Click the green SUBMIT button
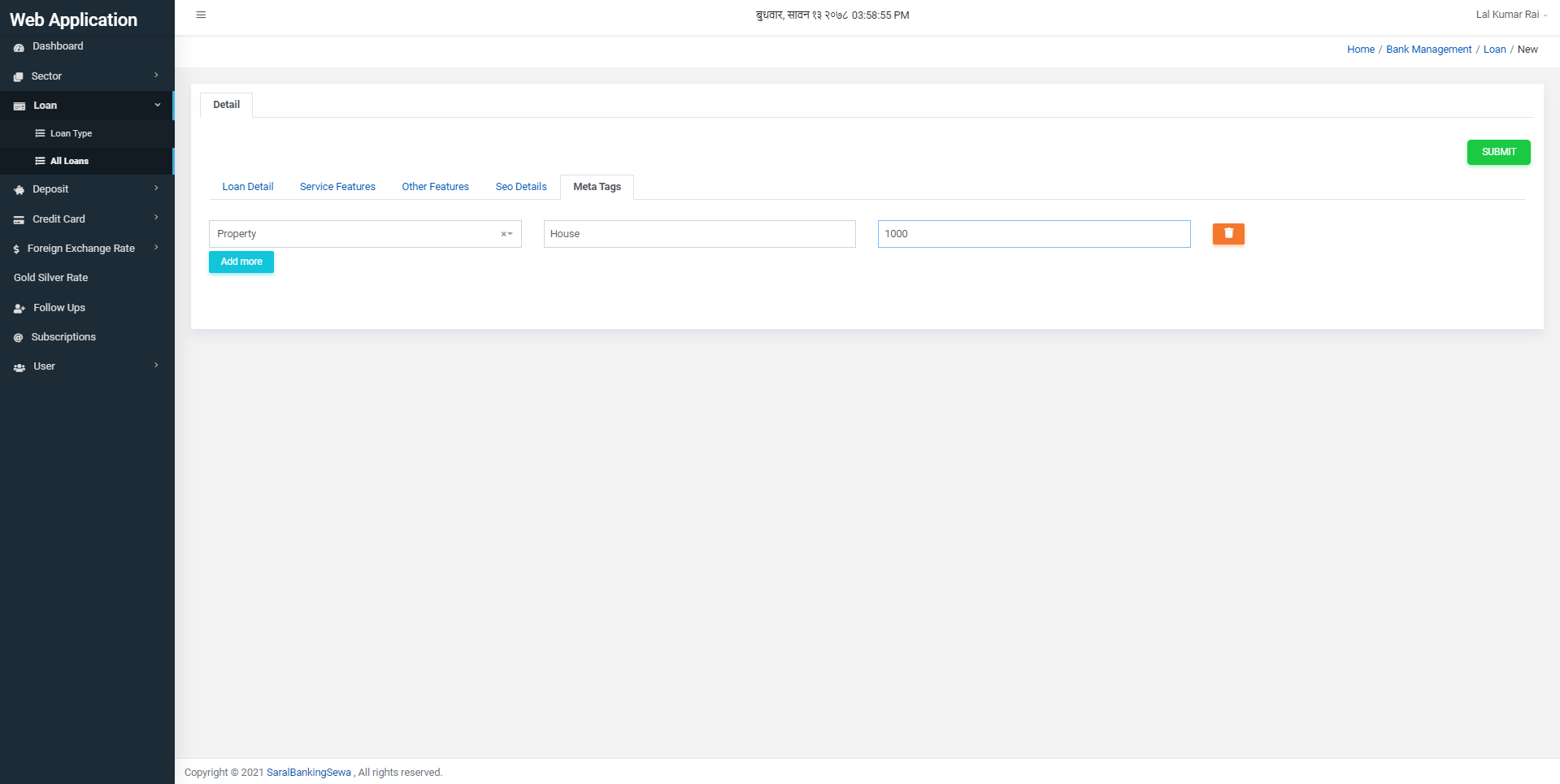Viewport: 1560px width, 784px height. [1498, 152]
